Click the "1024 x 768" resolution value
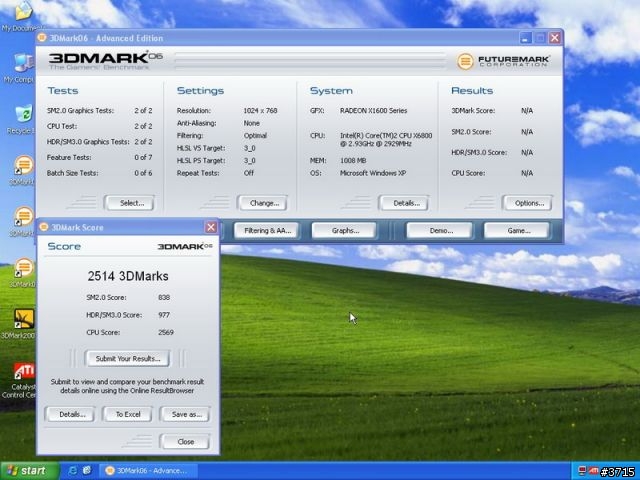Viewport: 640px width, 480px height. coord(260,111)
